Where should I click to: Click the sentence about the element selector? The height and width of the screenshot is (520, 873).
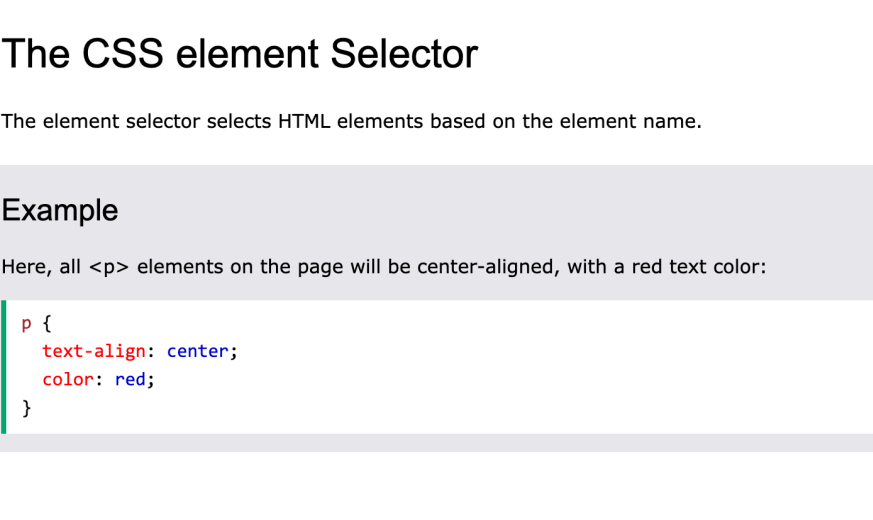351,121
